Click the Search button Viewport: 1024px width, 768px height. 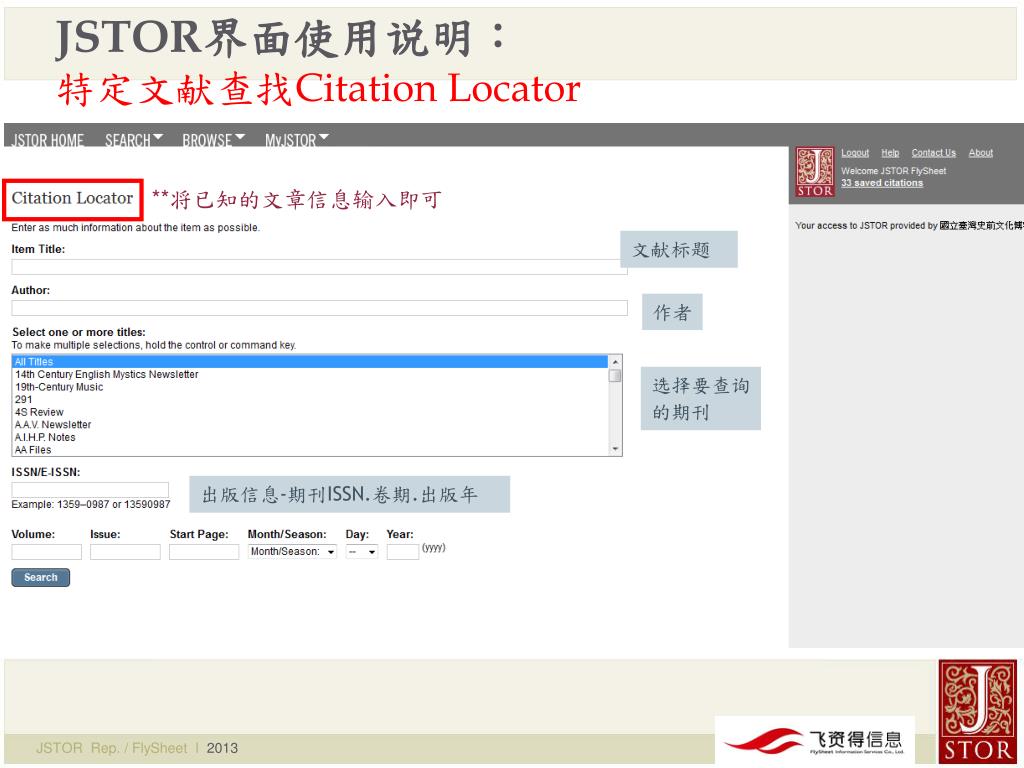[x=40, y=577]
